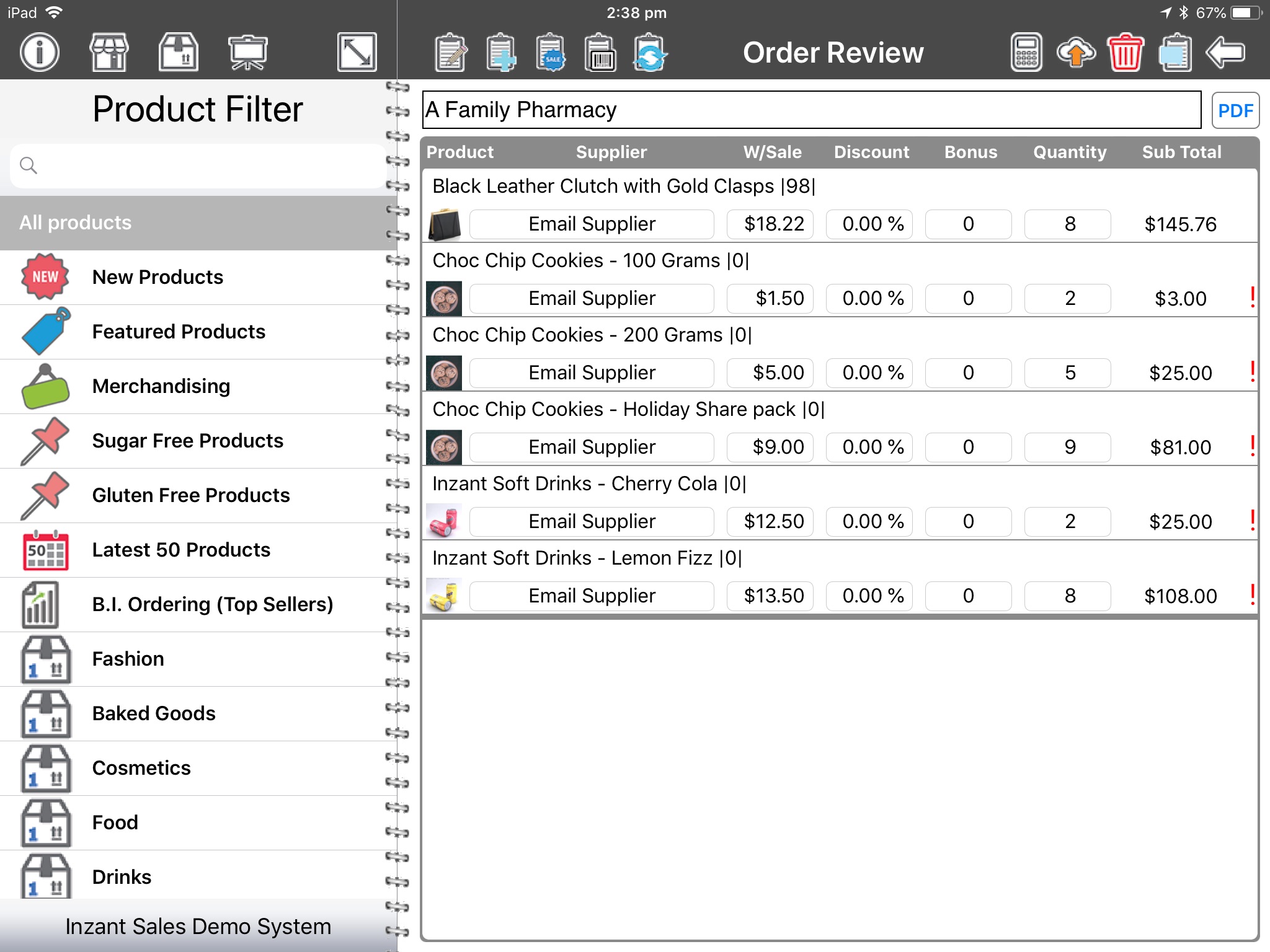Tap the back arrow icon

click(x=1225, y=53)
